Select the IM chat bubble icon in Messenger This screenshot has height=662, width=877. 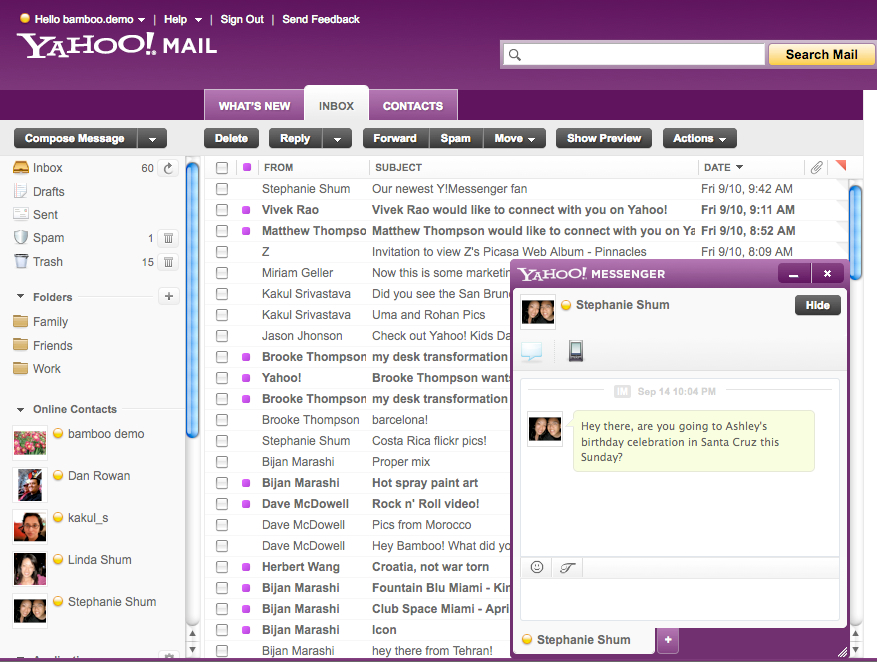[531, 352]
